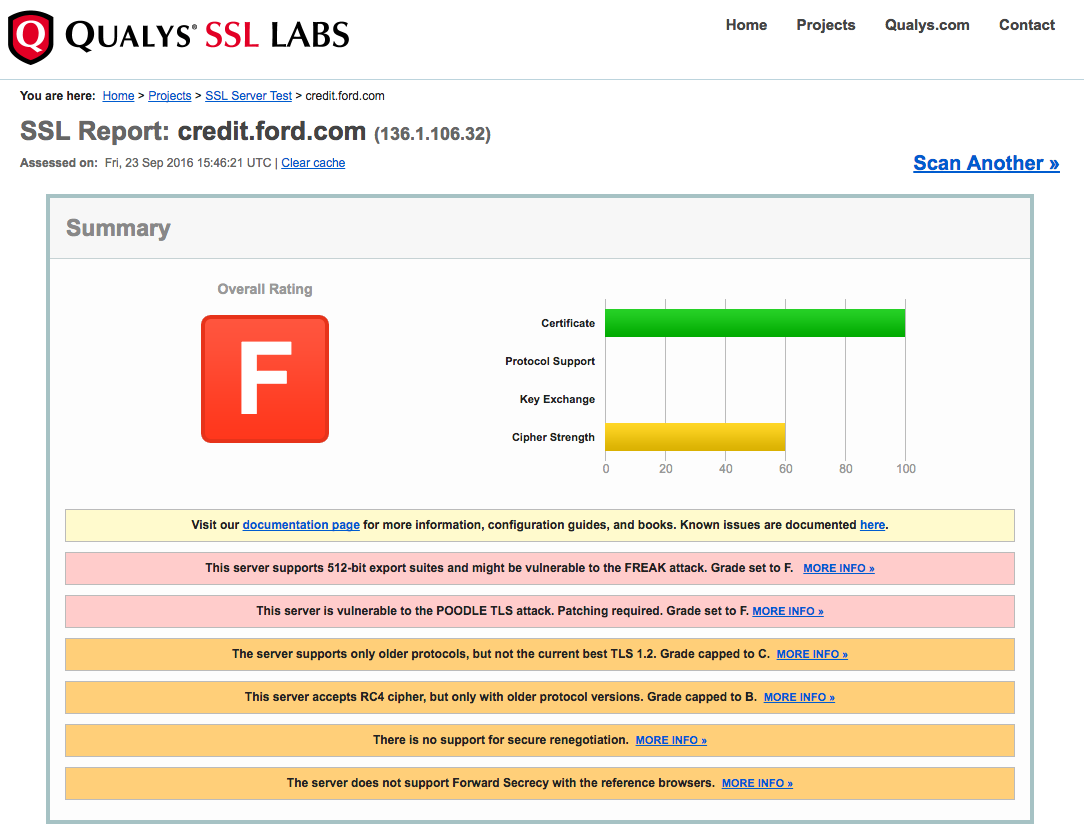Click the Clear cache link
The width and height of the screenshot is (1084, 836).
pos(312,162)
